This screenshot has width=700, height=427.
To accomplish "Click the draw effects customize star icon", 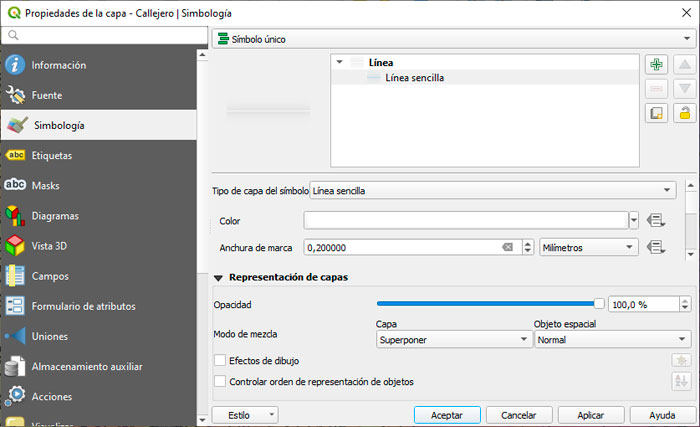I will [681, 360].
